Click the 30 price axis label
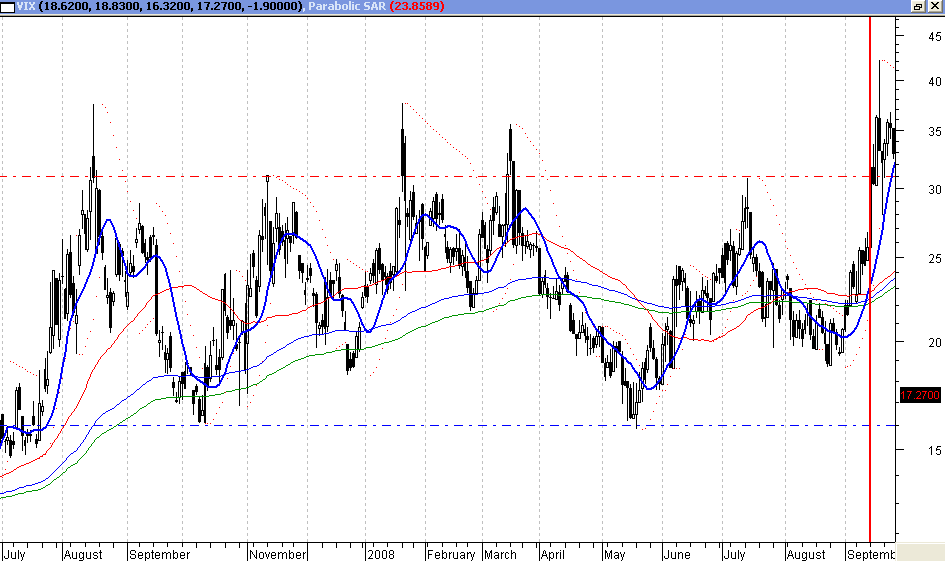The height and width of the screenshot is (561, 945). 935,189
